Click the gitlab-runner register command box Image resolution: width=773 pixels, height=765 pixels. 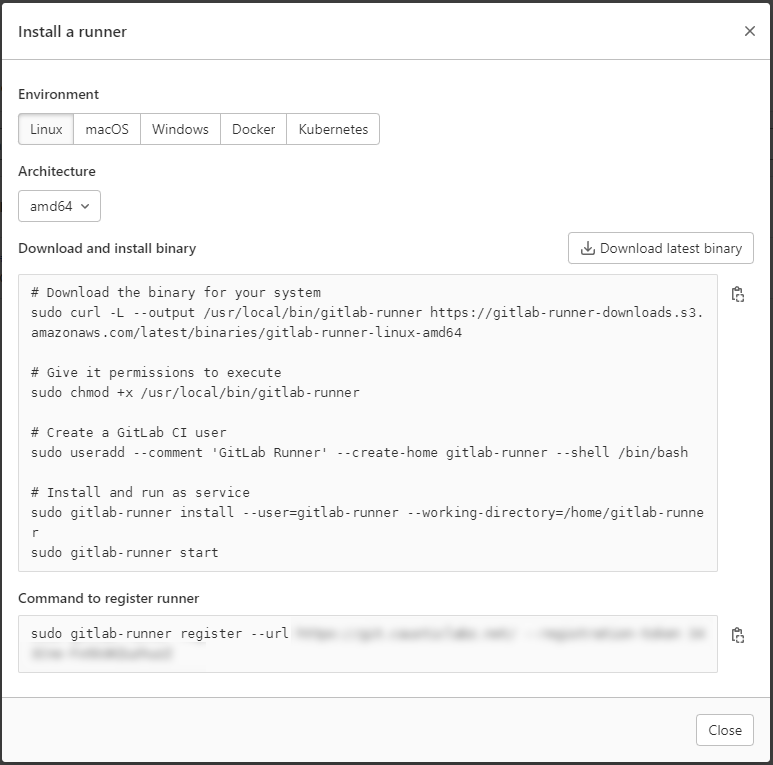coord(367,643)
